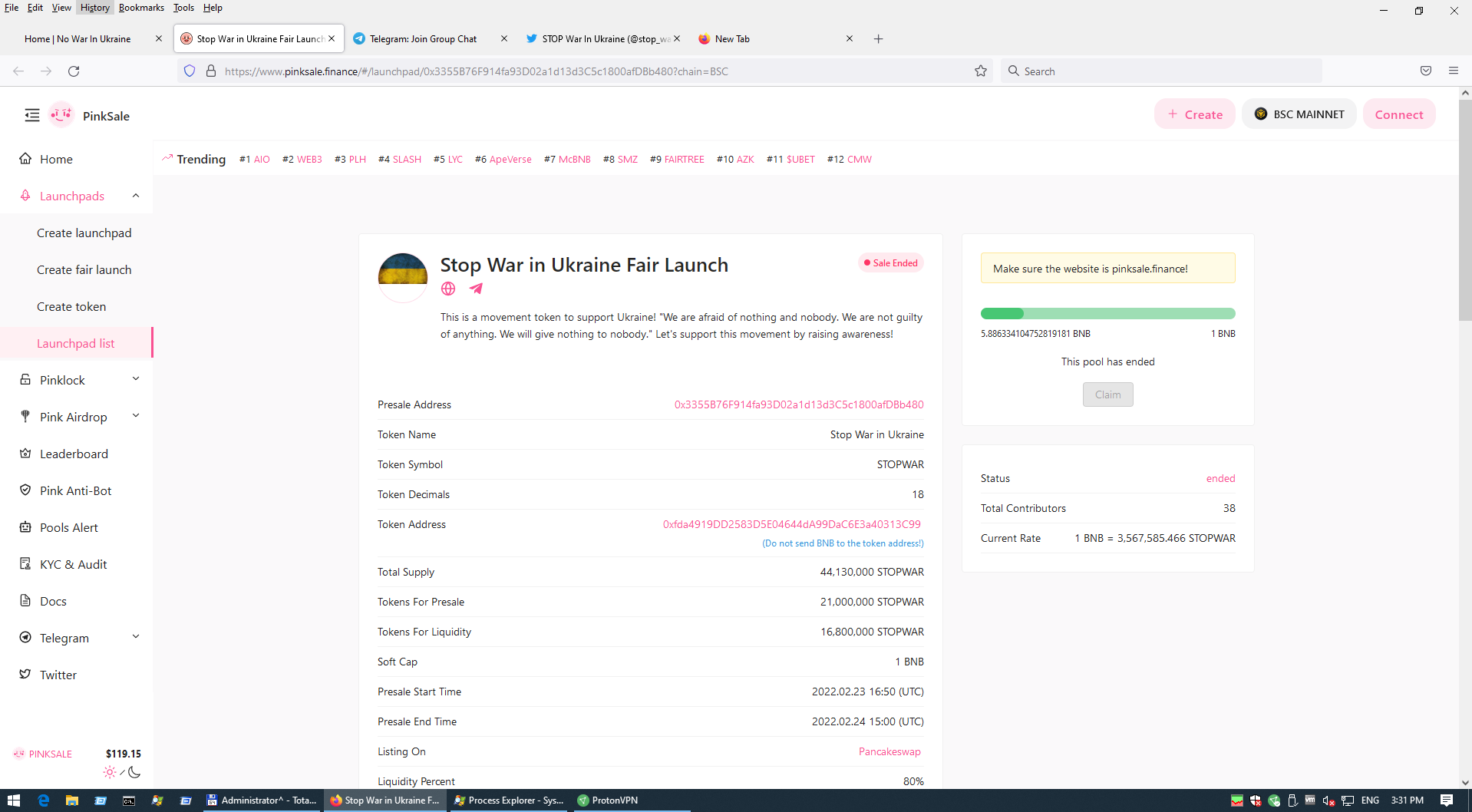This screenshot has width=1472, height=812.
Task: Bookmark this page with the star icon
Action: tap(980, 71)
